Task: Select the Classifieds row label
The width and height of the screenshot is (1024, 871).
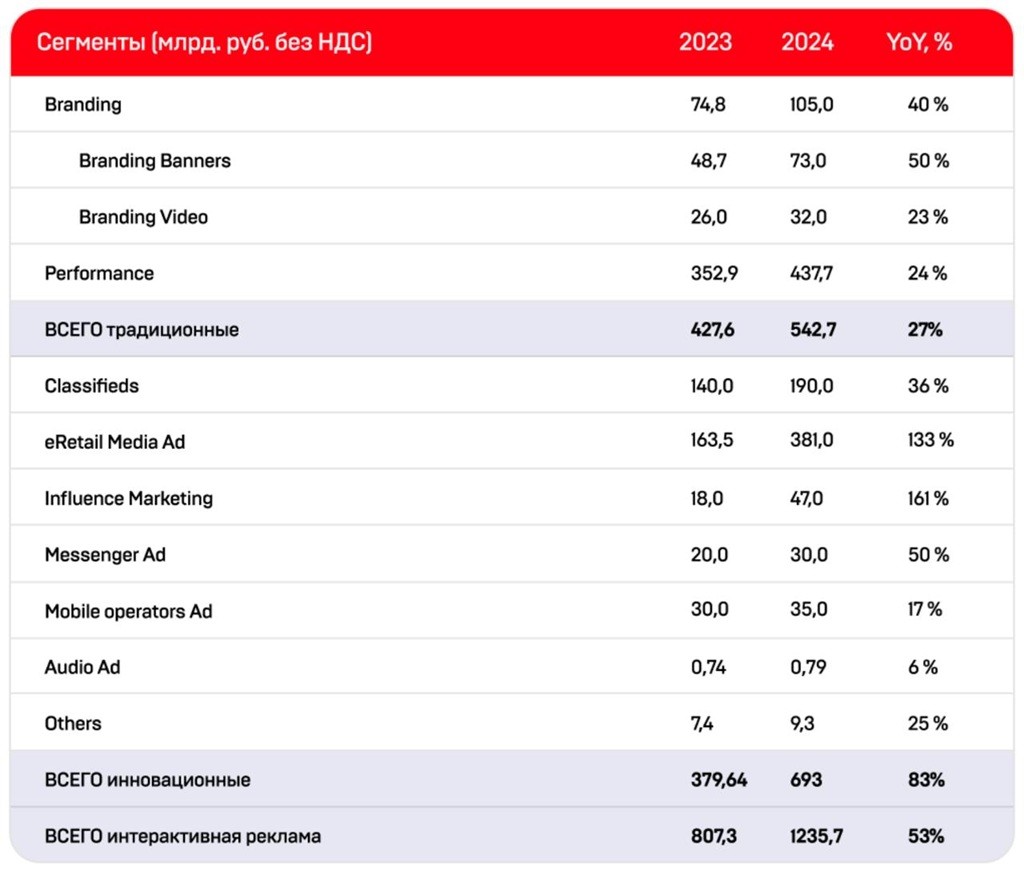Action: click(x=91, y=386)
